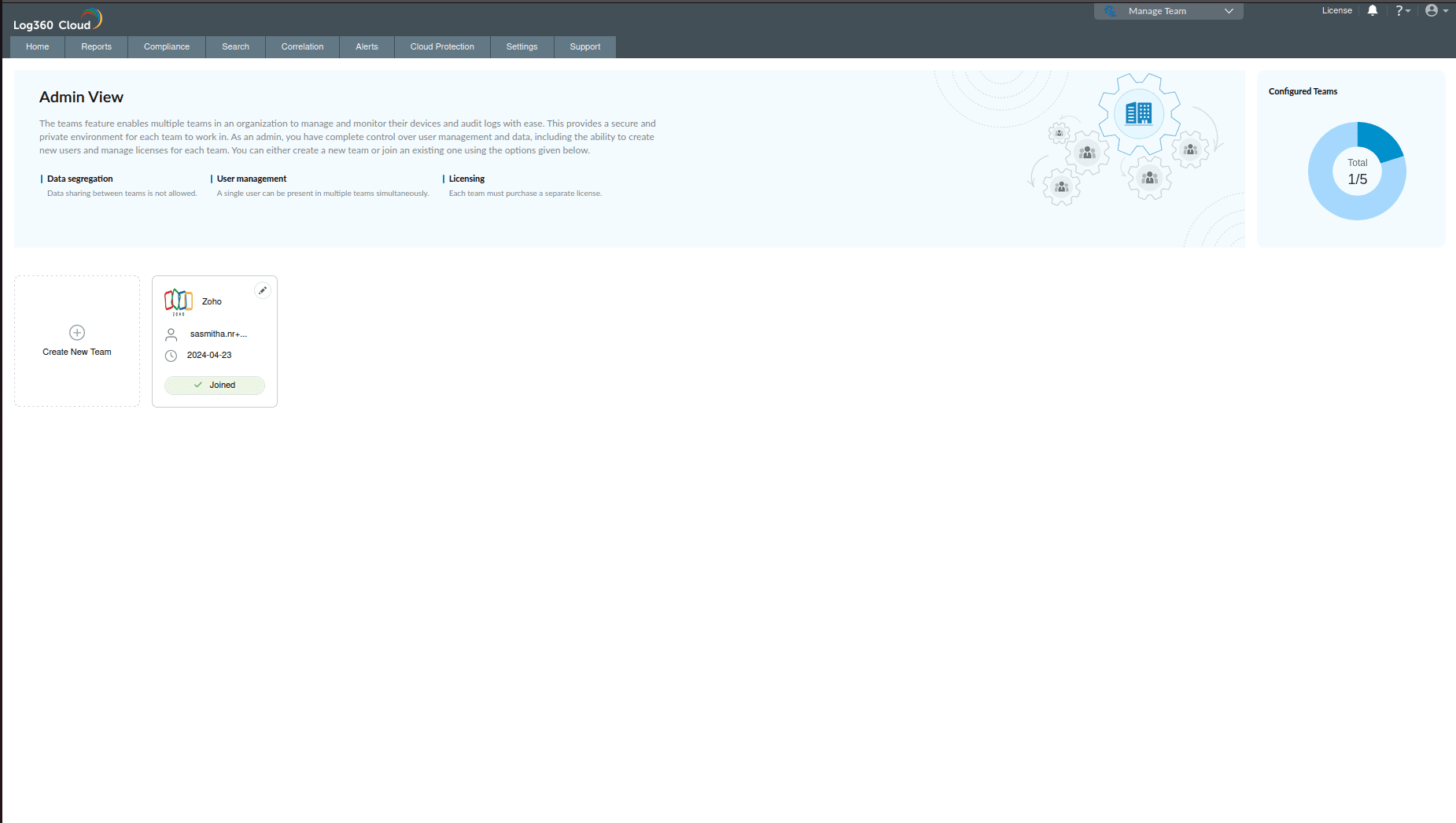
Task: View the Alerts tab
Action: tap(367, 47)
